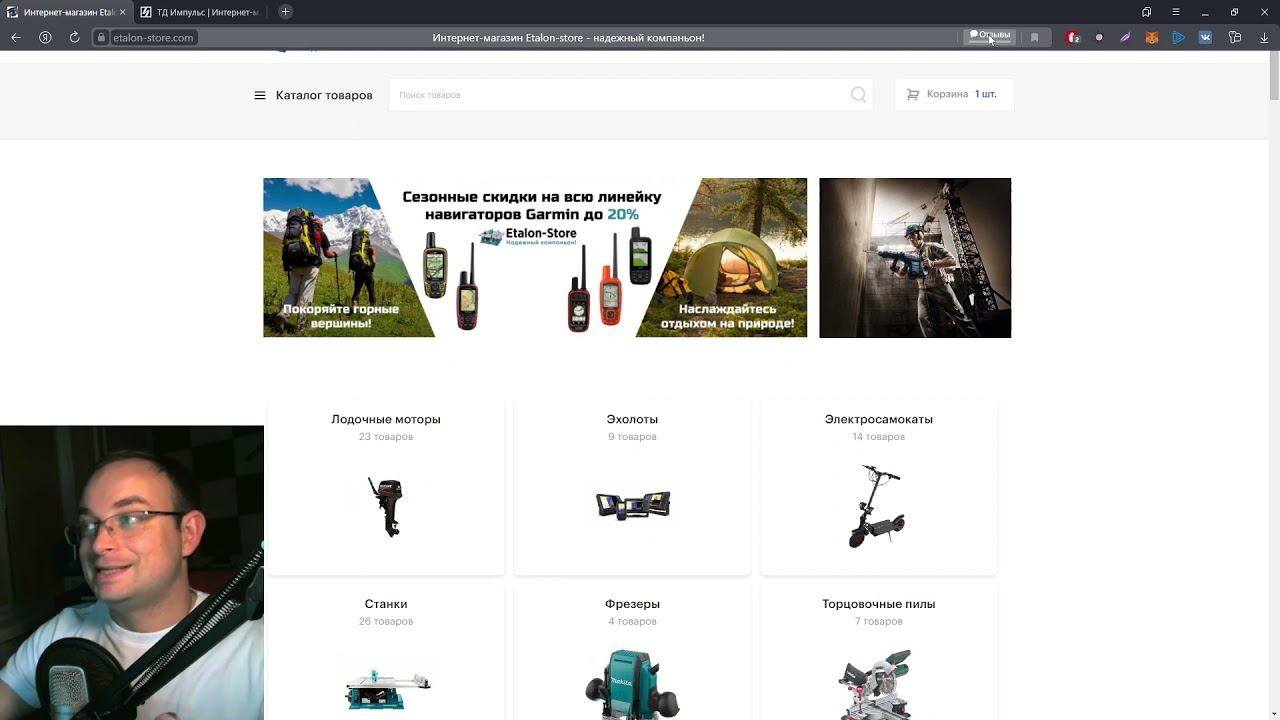Open the browser main menu (three lines)
This screenshot has width=1280, height=720.
(1175, 12)
